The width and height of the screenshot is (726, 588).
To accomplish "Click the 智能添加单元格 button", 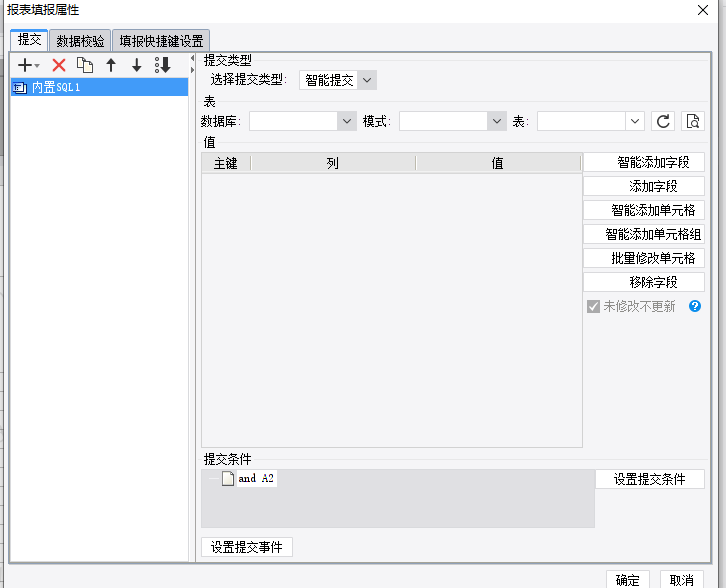I will (x=644, y=210).
